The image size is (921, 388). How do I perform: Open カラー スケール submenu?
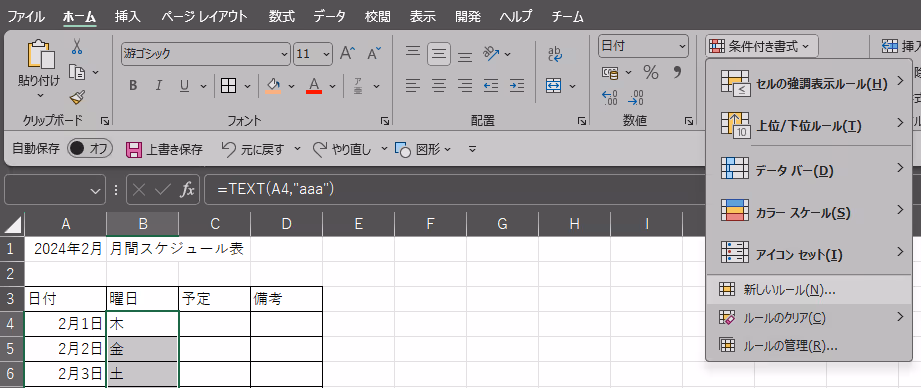click(x=809, y=212)
